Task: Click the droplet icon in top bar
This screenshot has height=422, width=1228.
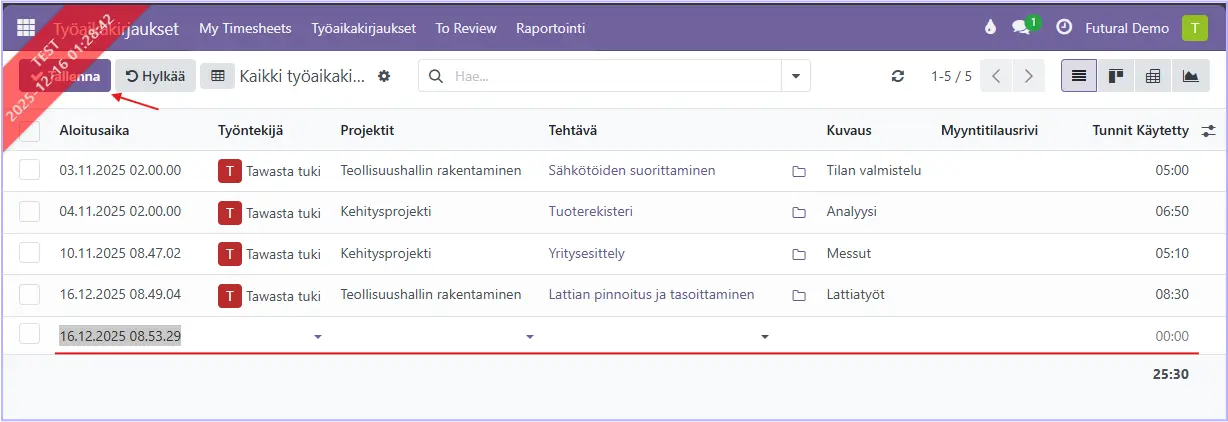Action: coord(990,28)
